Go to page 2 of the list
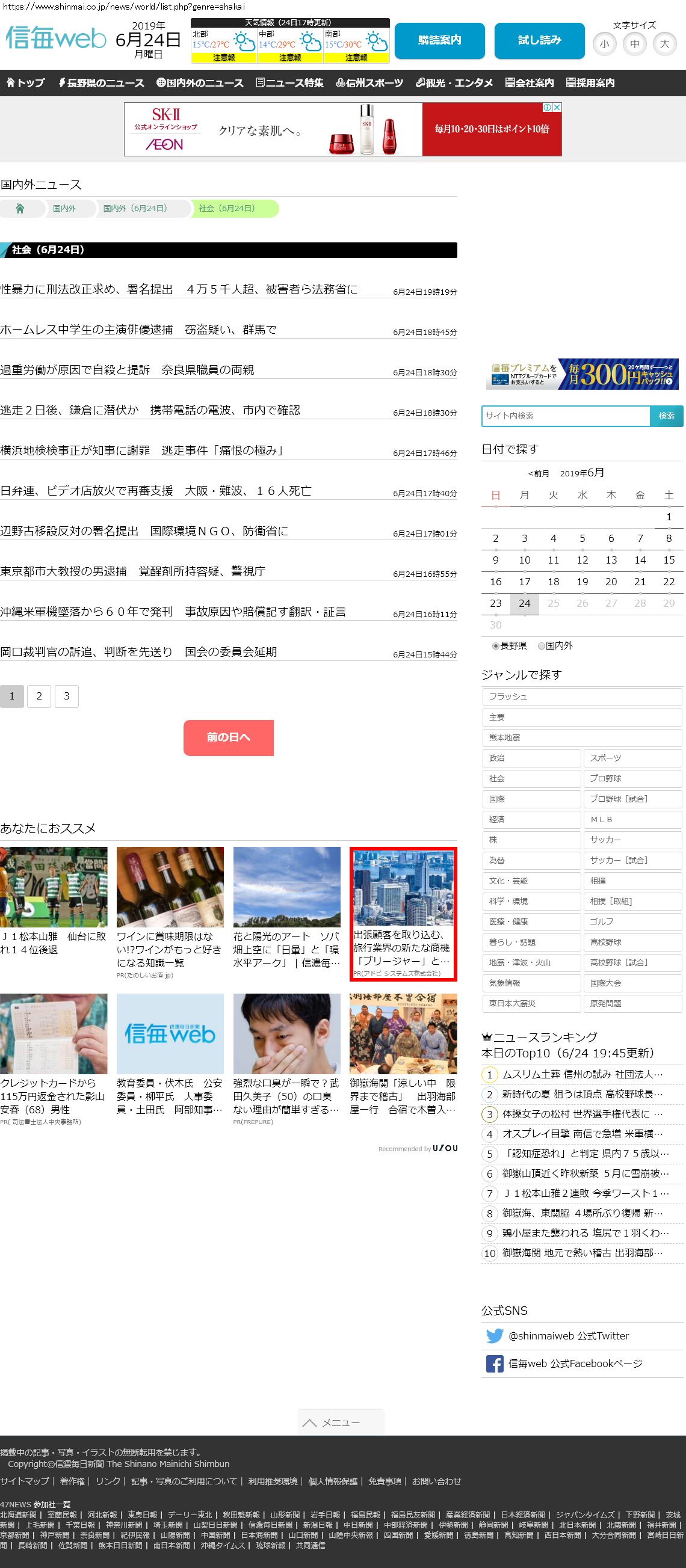The height and width of the screenshot is (1568, 686). click(39, 696)
